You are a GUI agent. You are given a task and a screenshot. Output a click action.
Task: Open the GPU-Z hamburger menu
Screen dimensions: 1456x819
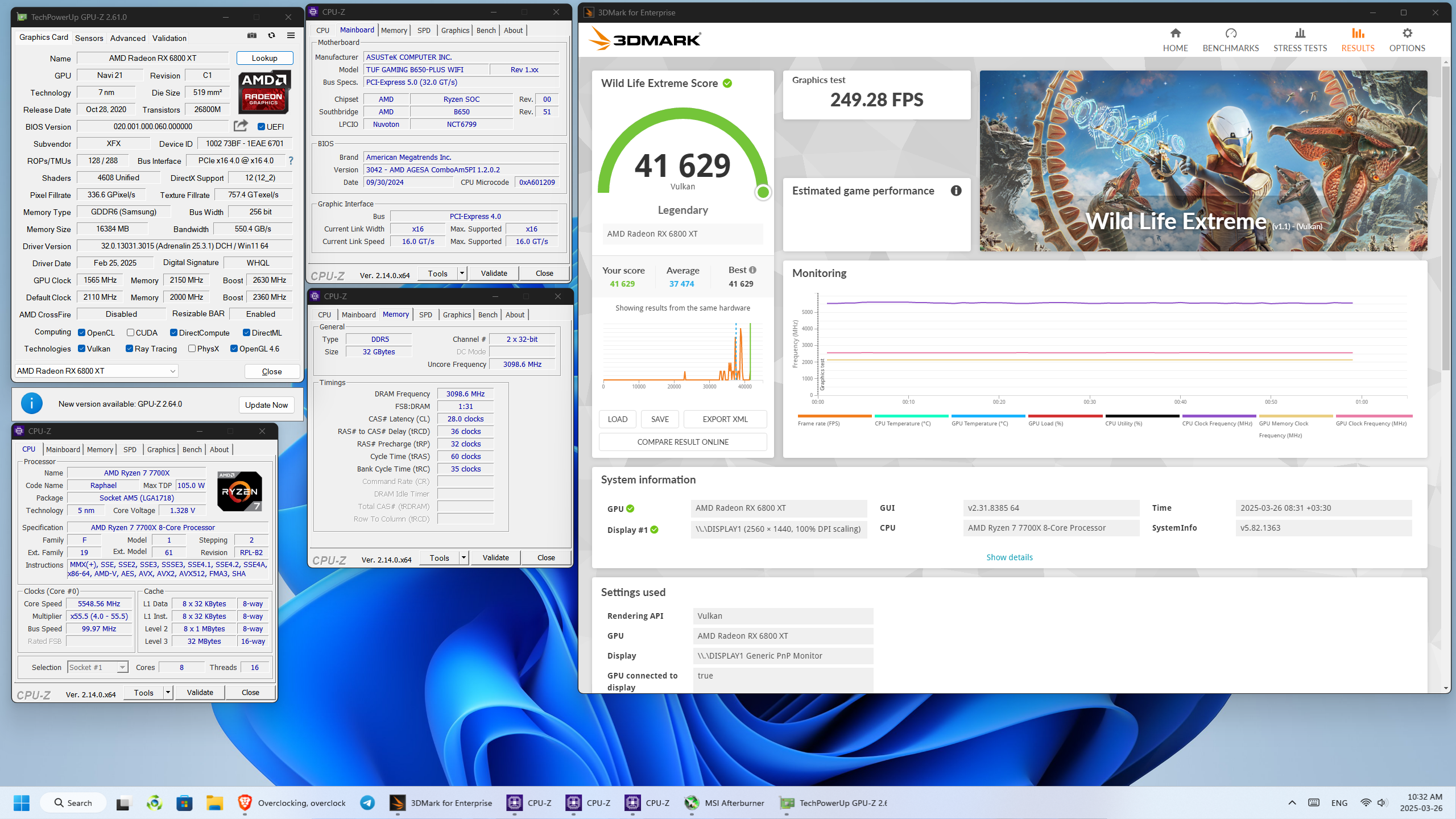(x=291, y=36)
